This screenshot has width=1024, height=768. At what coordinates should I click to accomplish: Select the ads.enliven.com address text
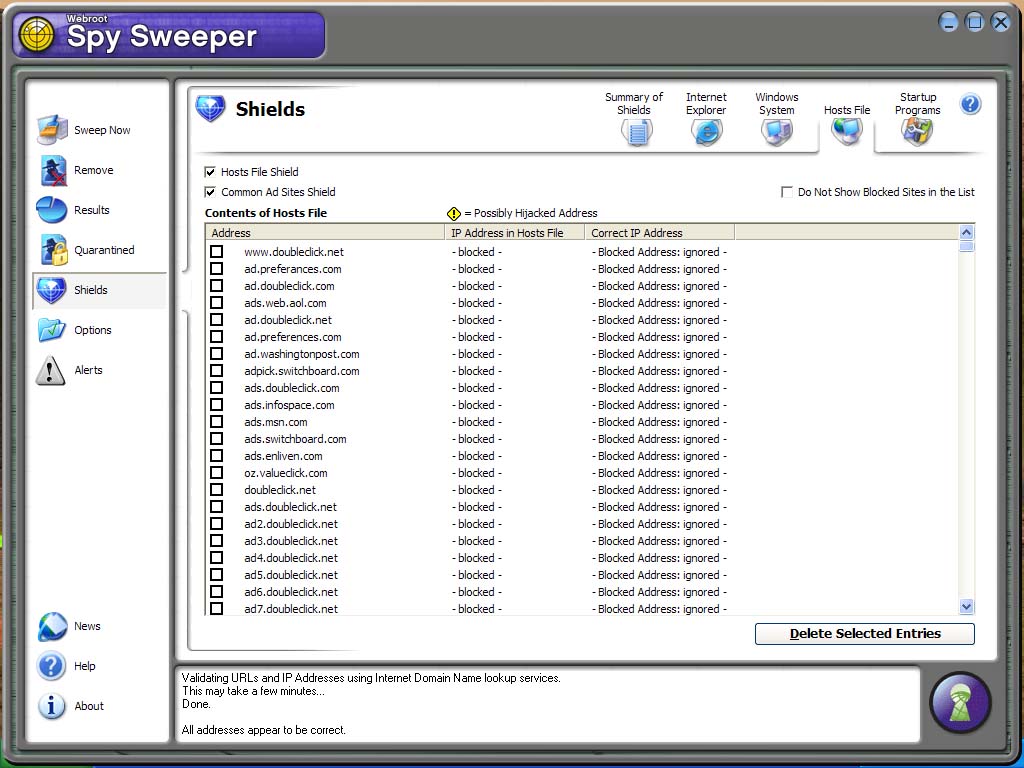(x=283, y=456)
